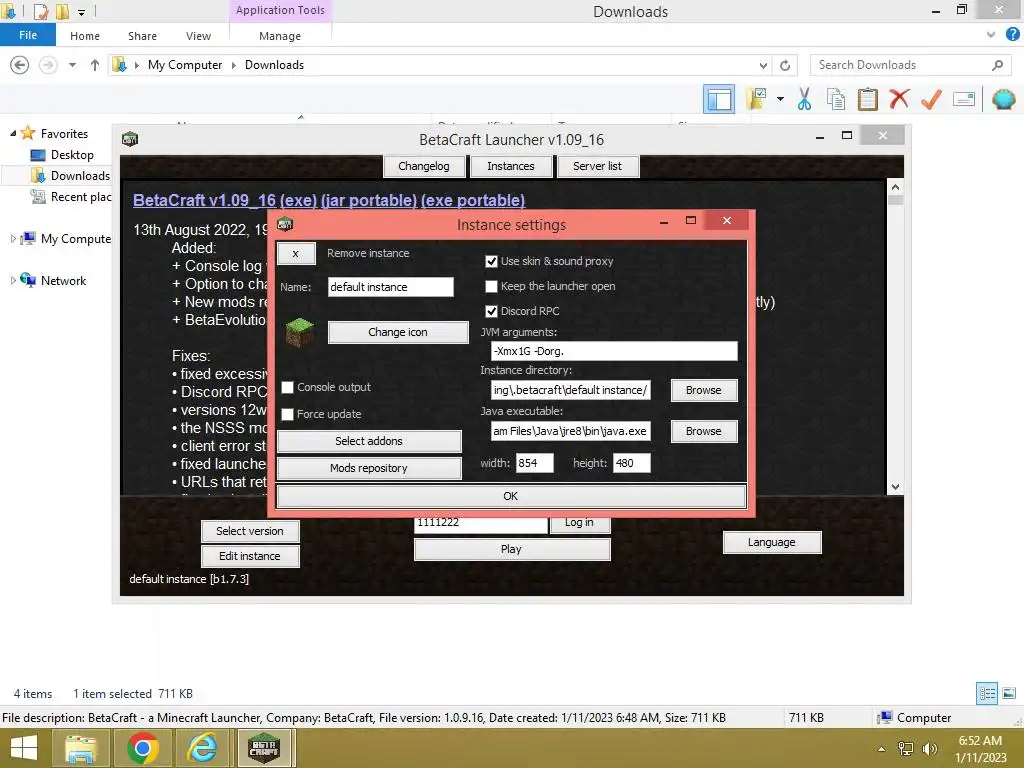1024x768 pixels.
Task: Enable the Force update checkbox
Action: point(287,415)
